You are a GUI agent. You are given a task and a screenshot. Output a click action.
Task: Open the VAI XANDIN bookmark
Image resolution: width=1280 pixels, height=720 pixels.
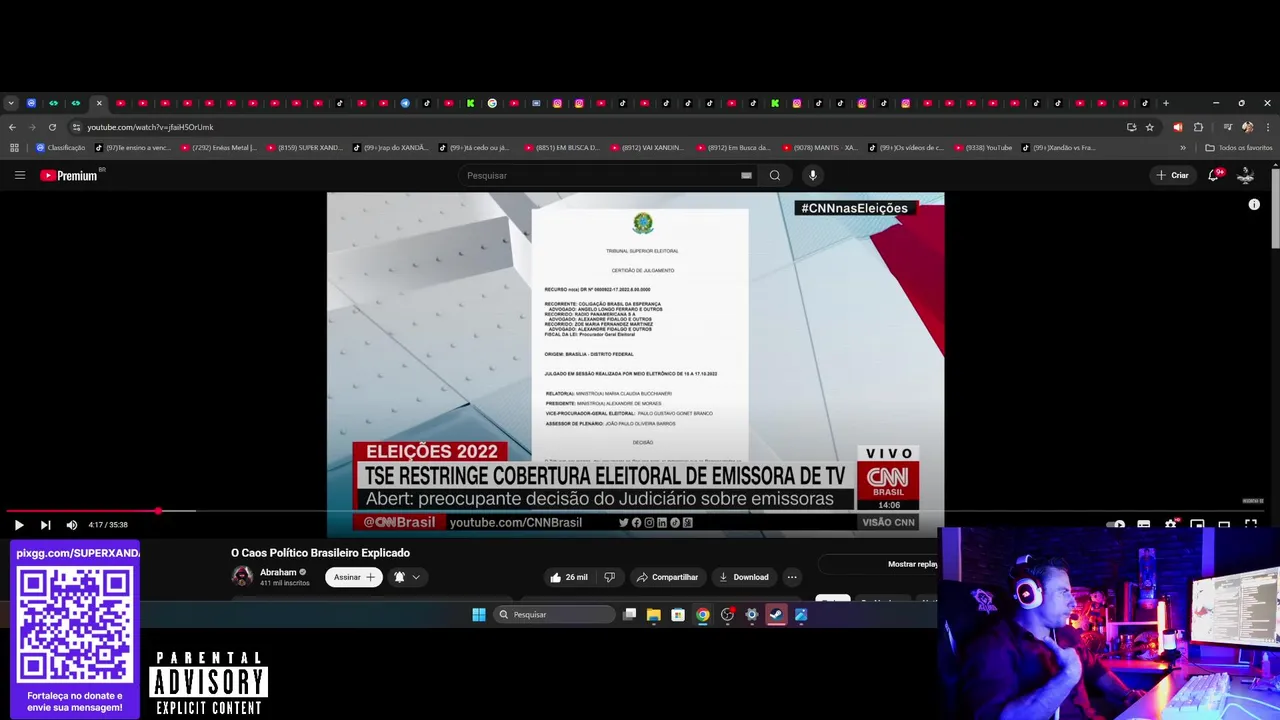(649, 148)
